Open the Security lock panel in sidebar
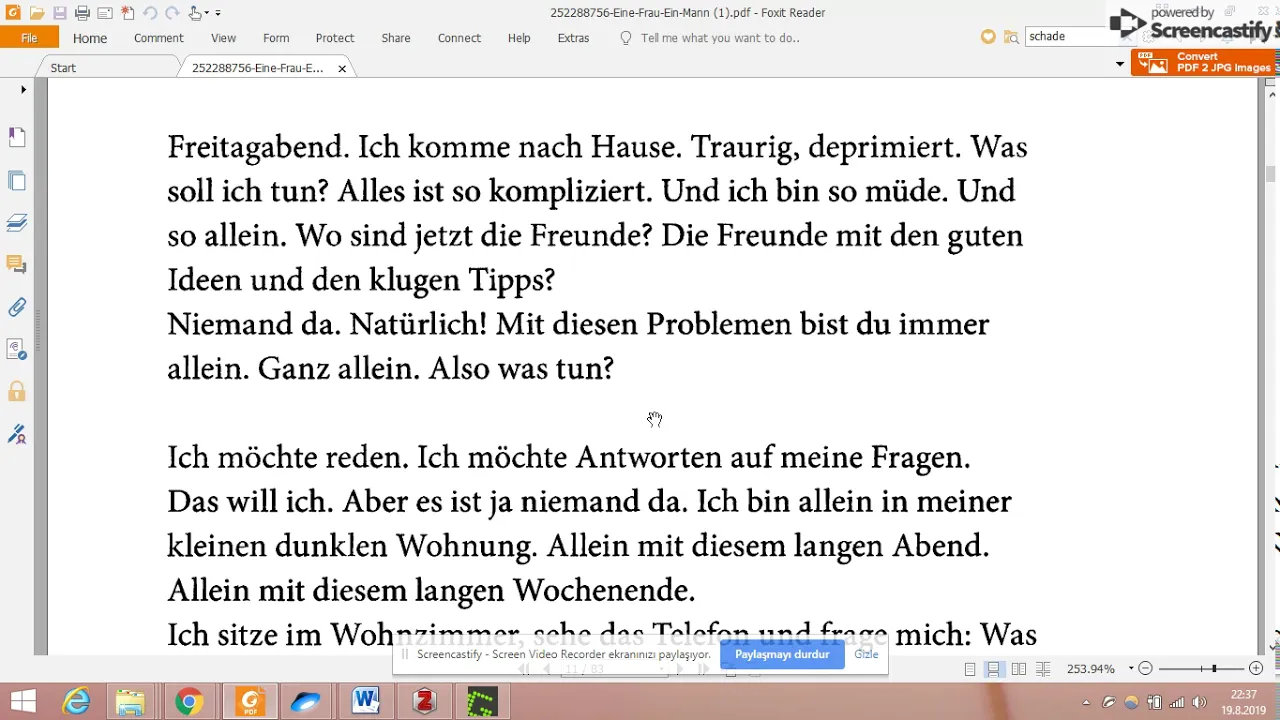The image size is (1280, 720). click(x=16, y=391)
